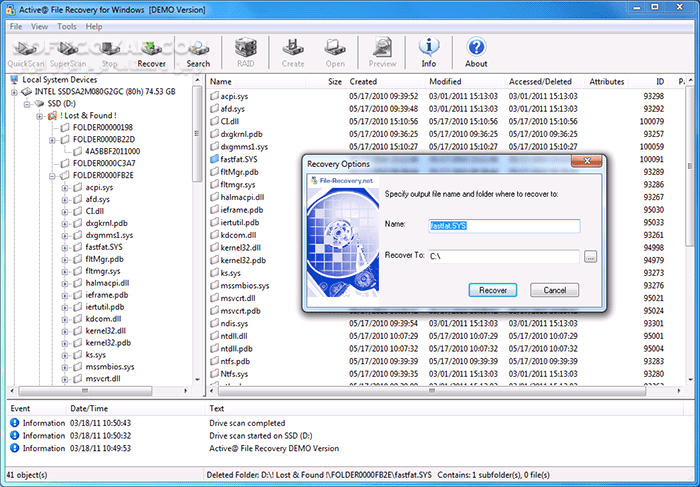Click the Name input field

504,226
